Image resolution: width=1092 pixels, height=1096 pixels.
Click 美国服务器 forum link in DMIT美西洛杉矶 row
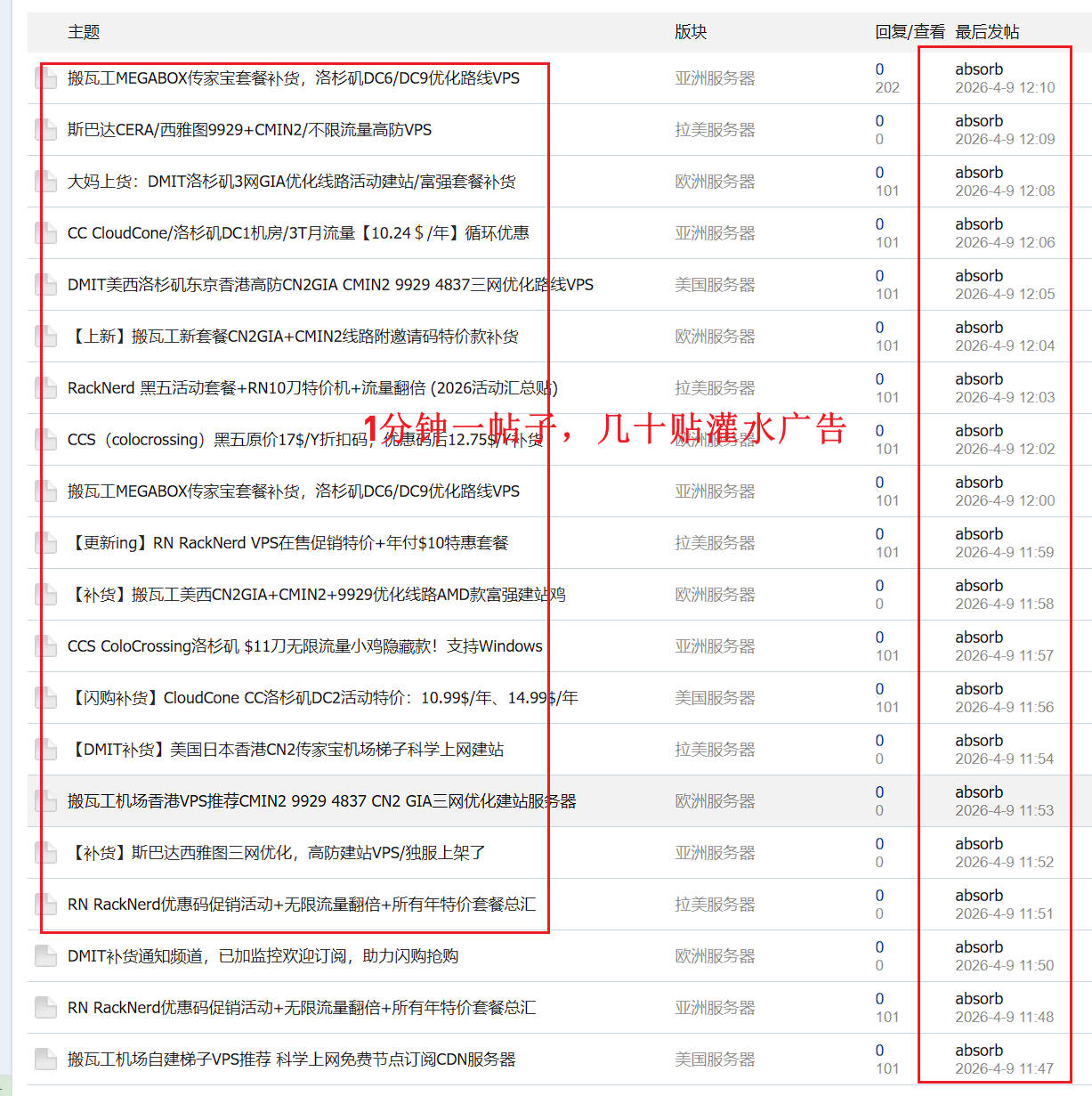[x=714, y=285]
